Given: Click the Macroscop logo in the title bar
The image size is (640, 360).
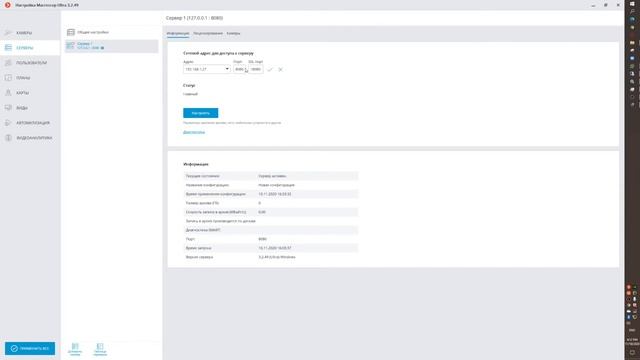Looking at the screenshot, I should pyautogui.click(x=7, y=5).
